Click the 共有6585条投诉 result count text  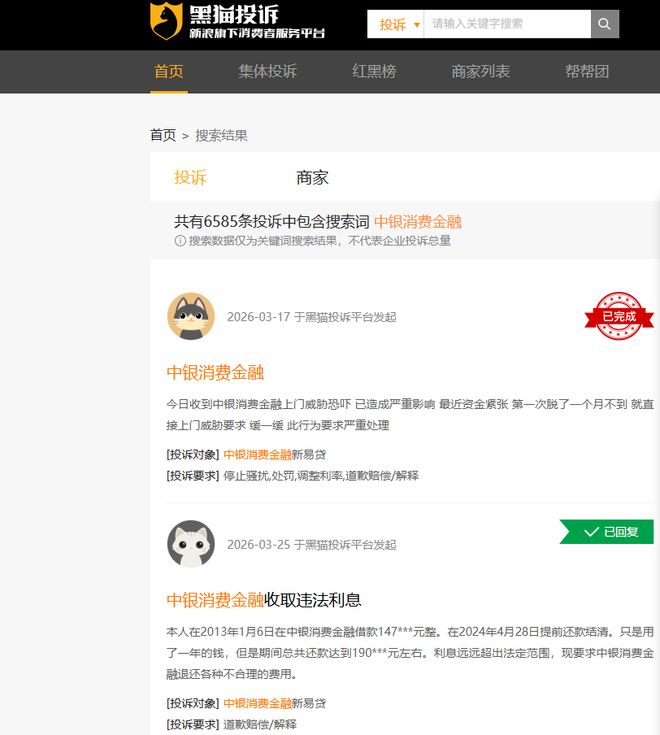pos(271,222)
